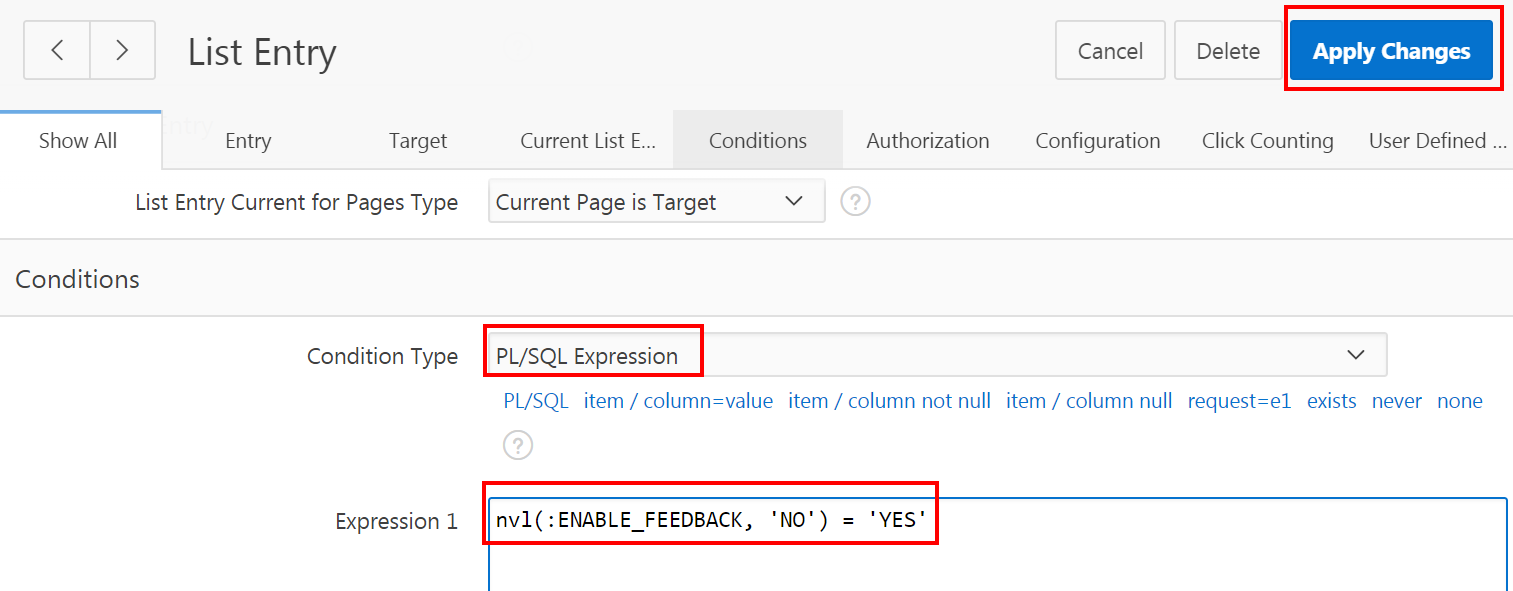Delete this list entry

[x=1227, y=50]
